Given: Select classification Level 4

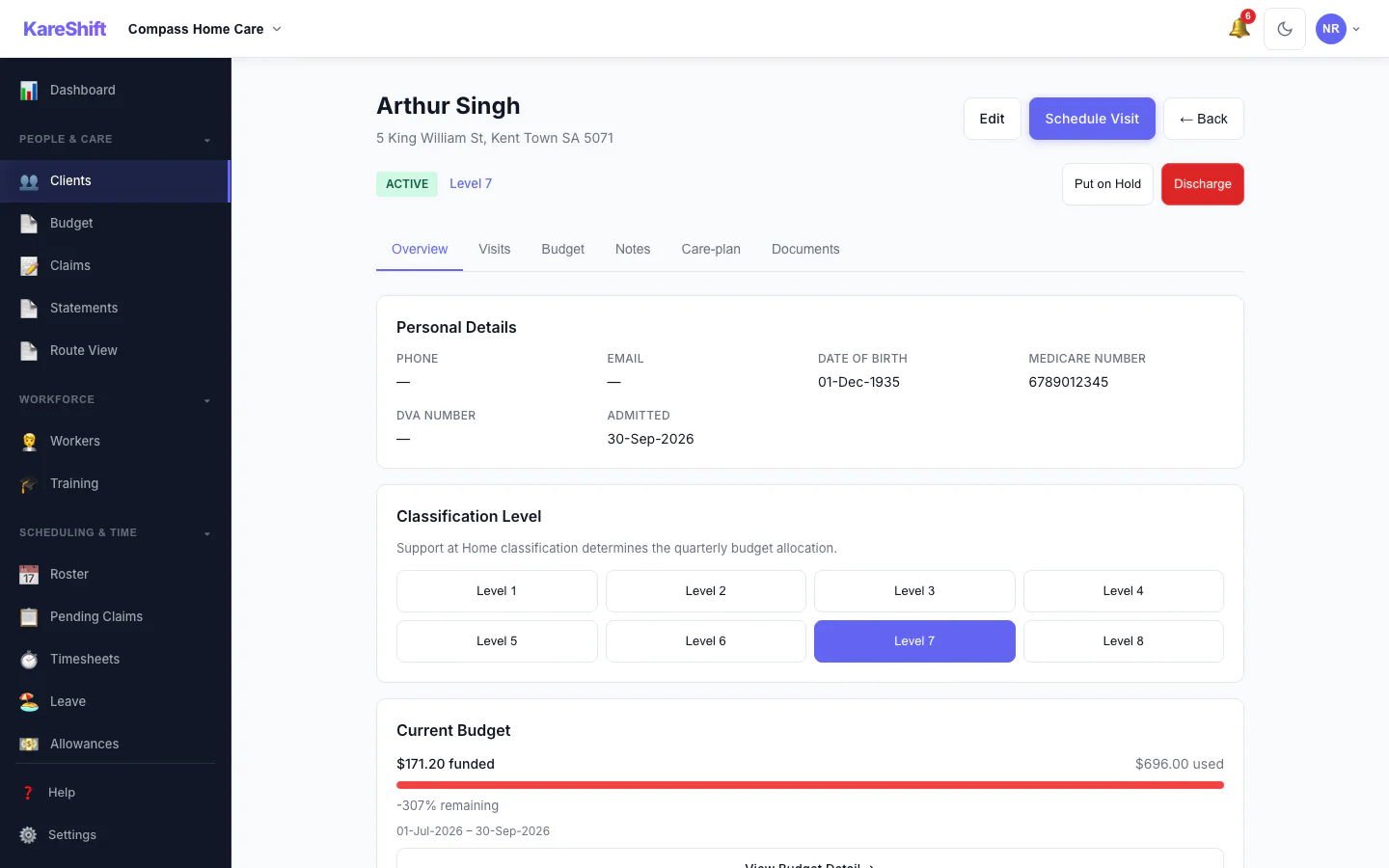Looking at the screenshot, I should coord(1124,591).
